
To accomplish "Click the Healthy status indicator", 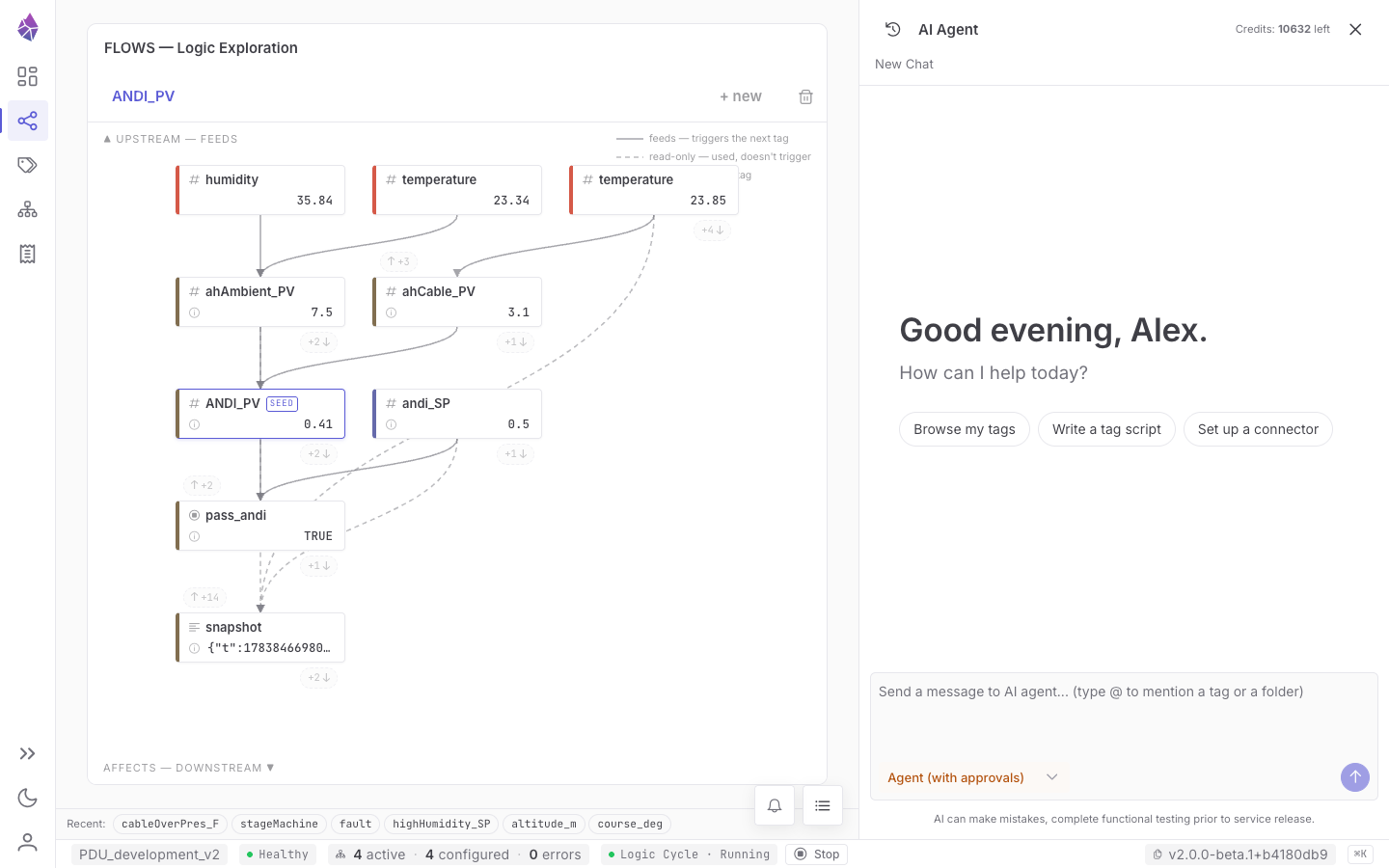I will (x=277, y=854).
